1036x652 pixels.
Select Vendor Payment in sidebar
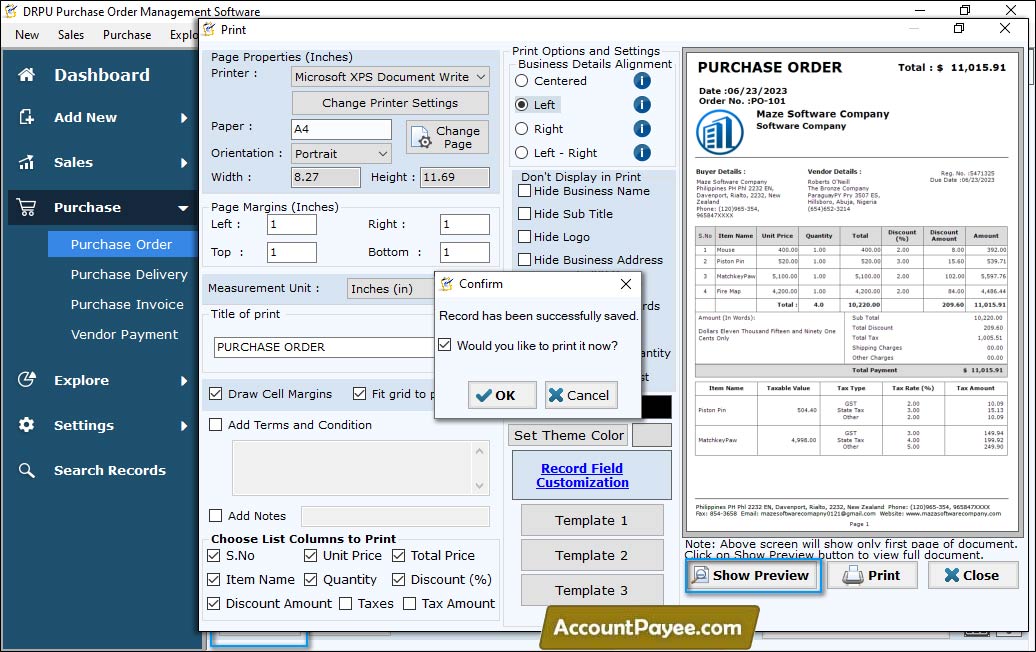click(x=124, y=334)
